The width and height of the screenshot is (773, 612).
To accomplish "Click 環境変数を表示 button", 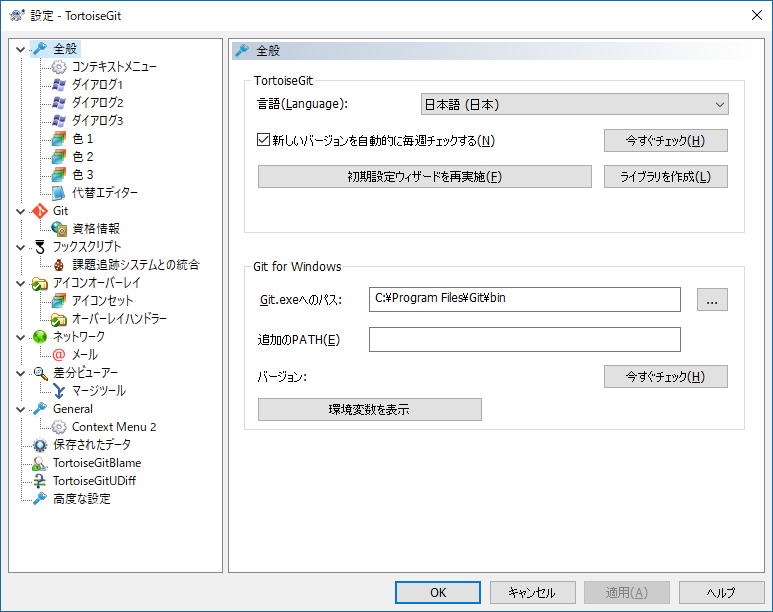I will click(x=370, y=409).
